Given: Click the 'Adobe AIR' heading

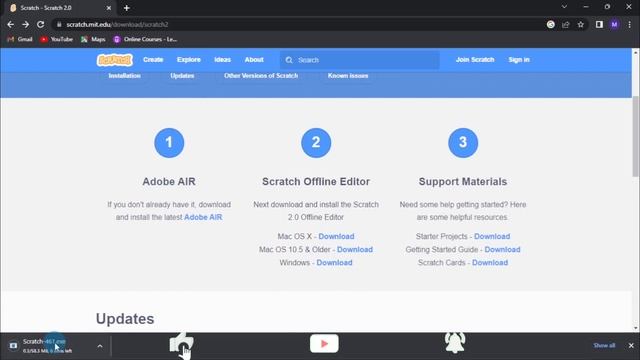Looking at the screenshot, I should click(169, 182).
